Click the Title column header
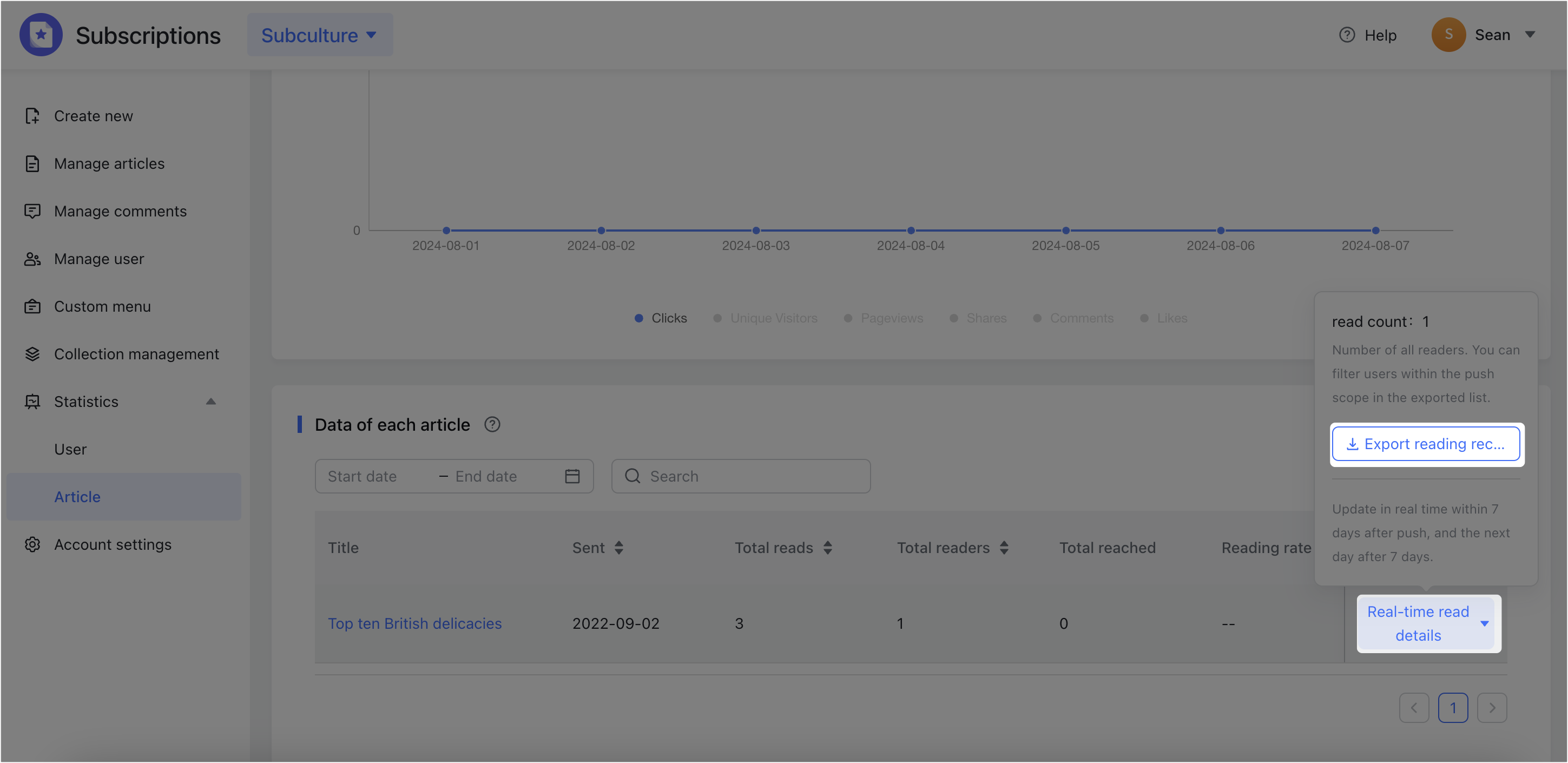Screen dimensions: 1568x763 pos(343,548)
